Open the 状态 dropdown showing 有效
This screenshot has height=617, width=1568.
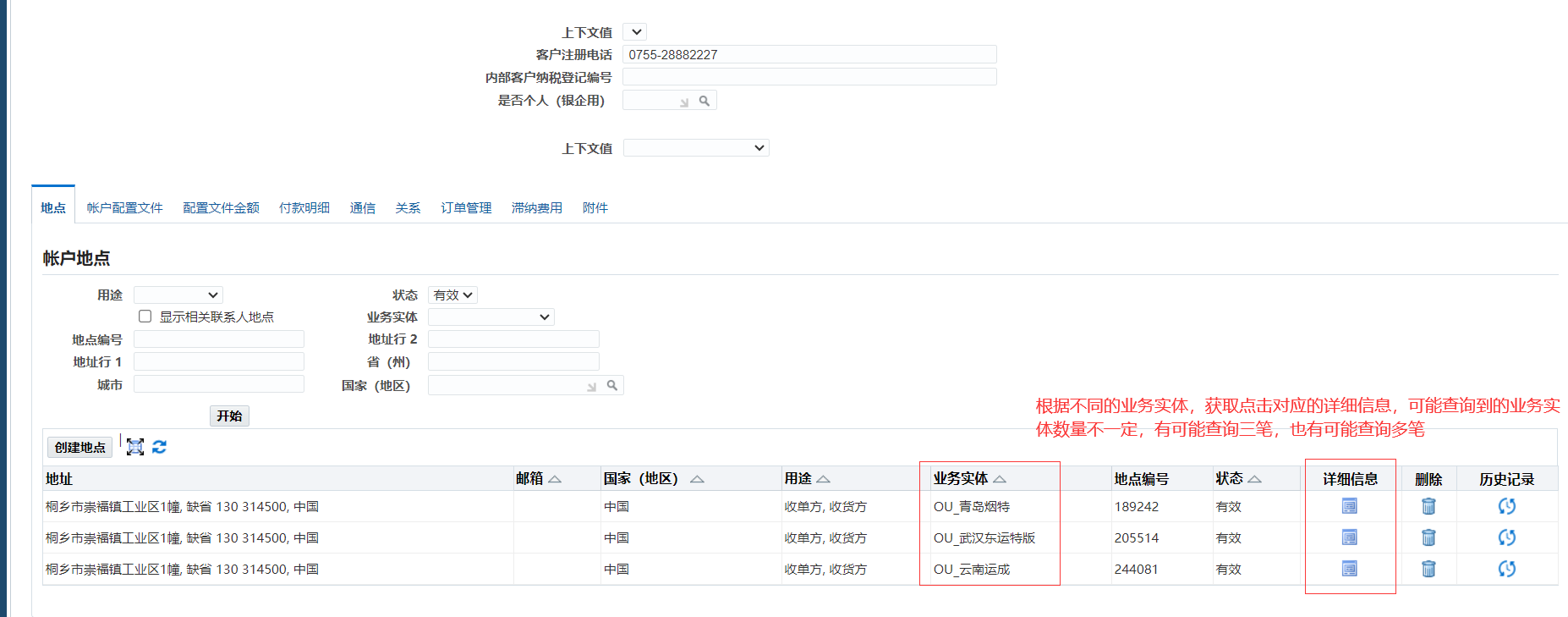[x=452, y=295]
